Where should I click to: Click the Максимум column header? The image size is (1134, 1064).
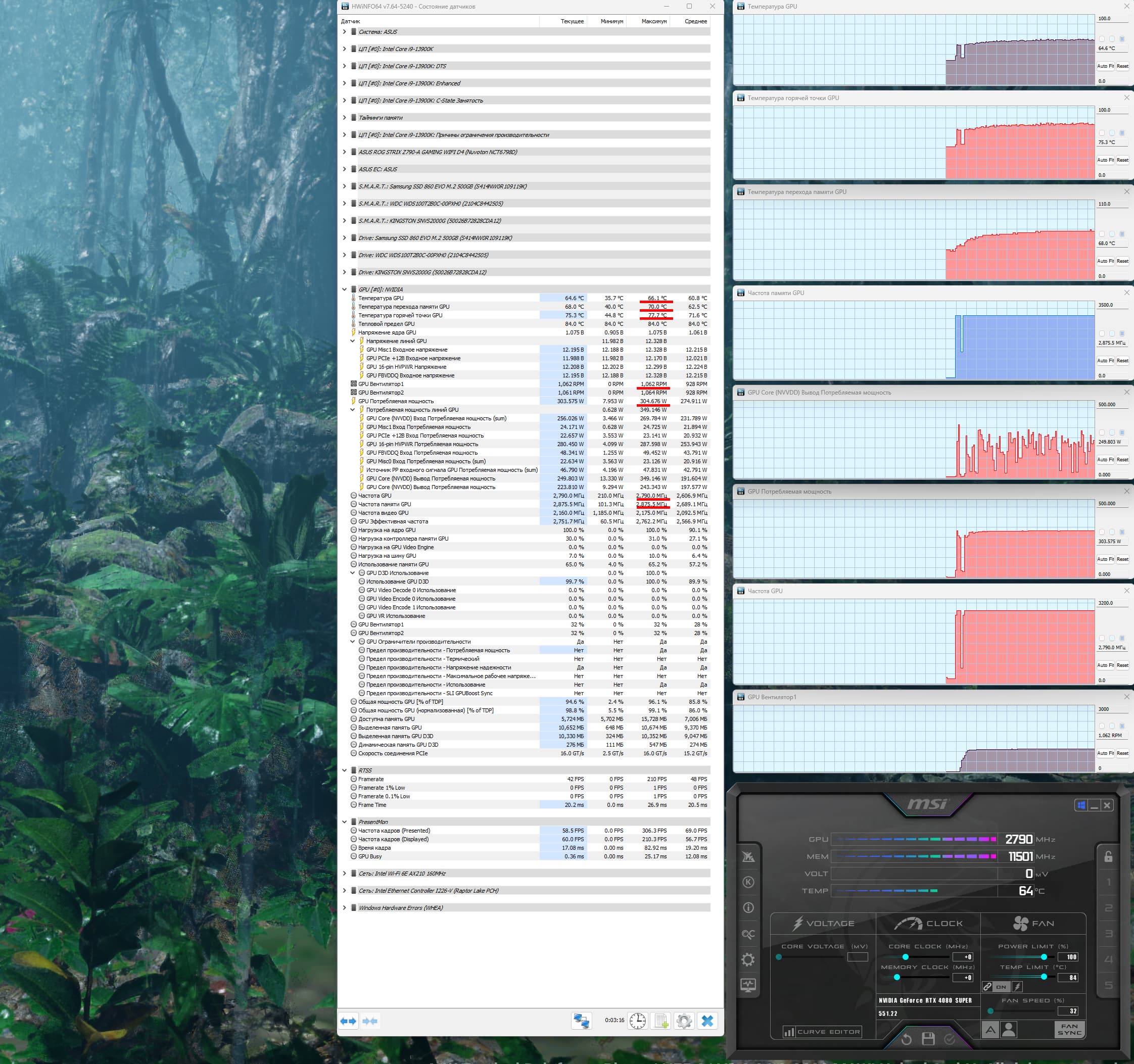[x=654, y=21]
